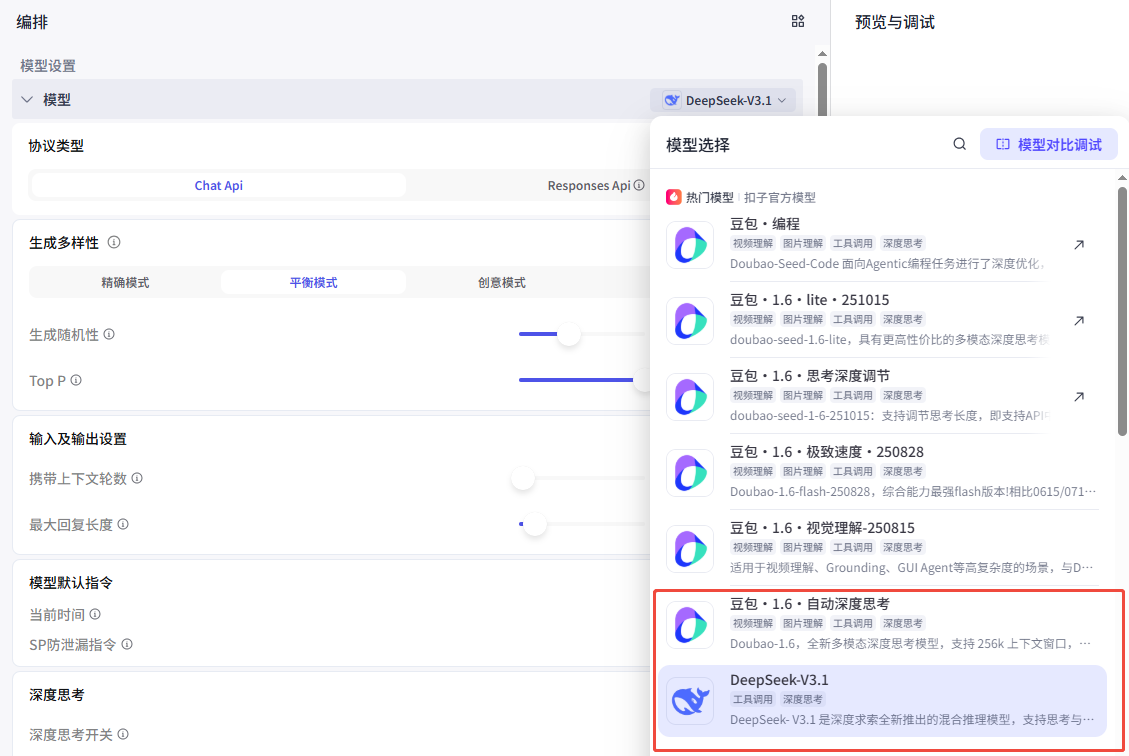Collapse the 模型 section chevron
The image size is (1129, 756).
click(x=28, y=99)
